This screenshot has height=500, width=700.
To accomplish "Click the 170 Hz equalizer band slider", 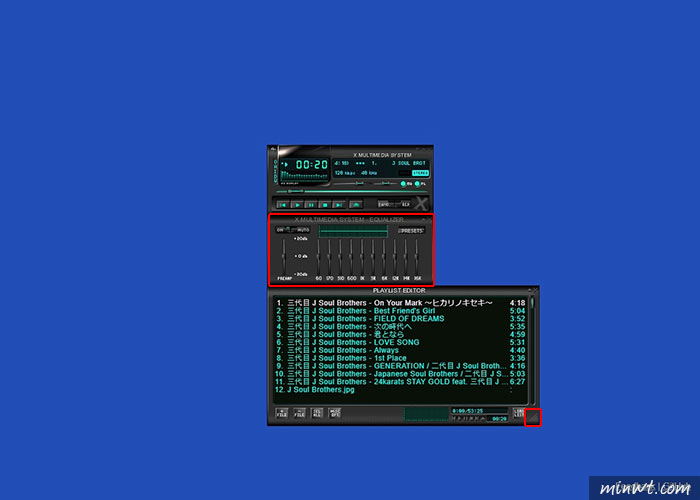I will click(329, 257).
